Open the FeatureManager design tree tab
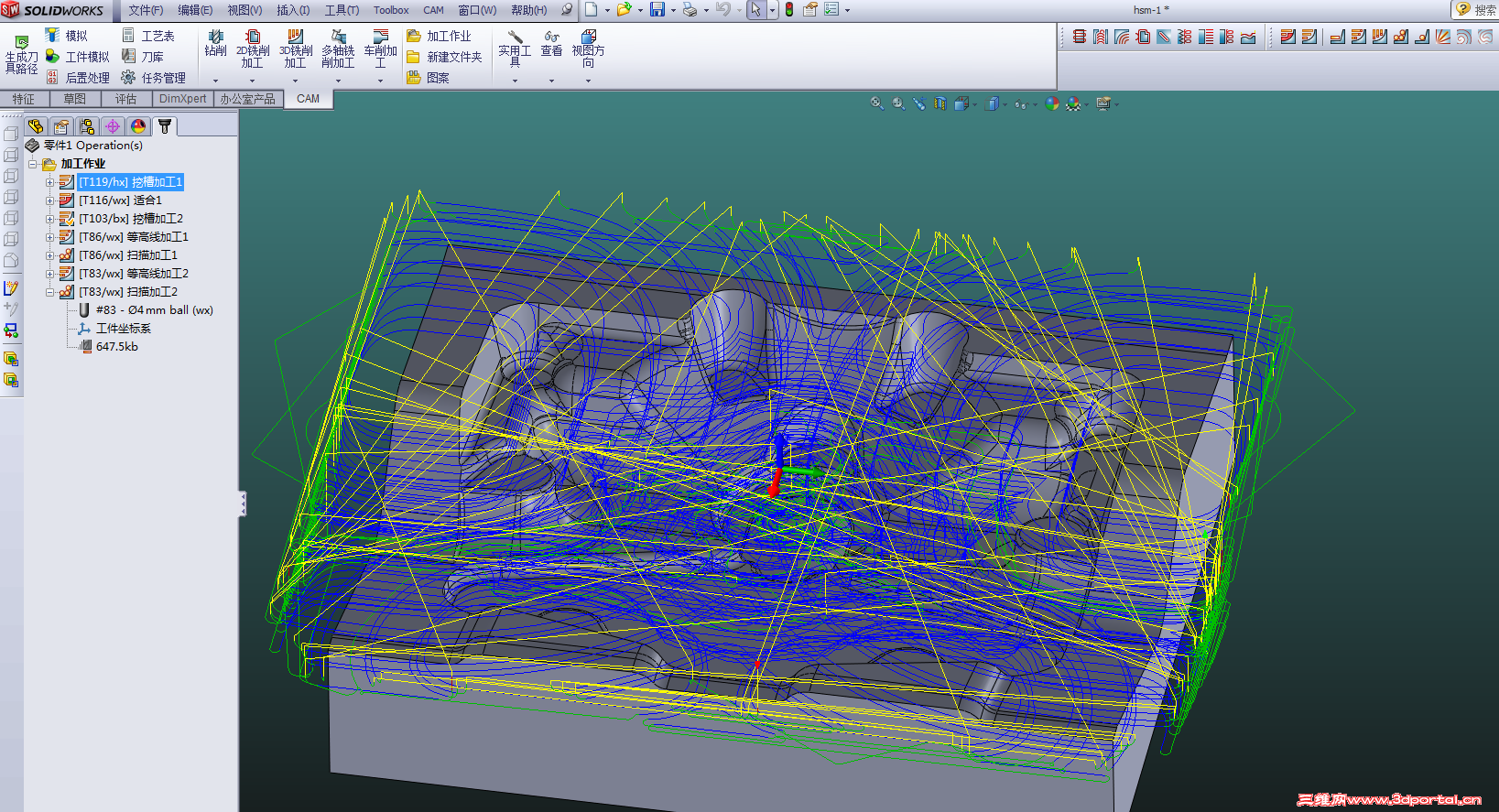 36,126
